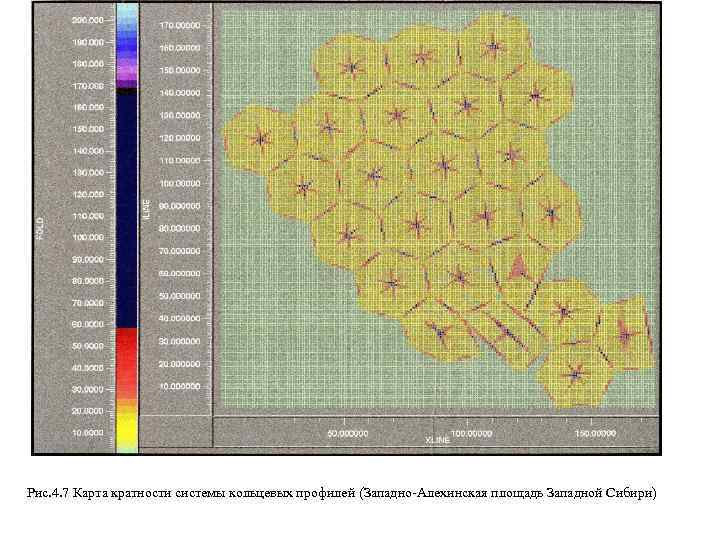The image size is (720, 540).
Task: Select ILINE axis label 80.000000
Action: [x=180, y=228]
